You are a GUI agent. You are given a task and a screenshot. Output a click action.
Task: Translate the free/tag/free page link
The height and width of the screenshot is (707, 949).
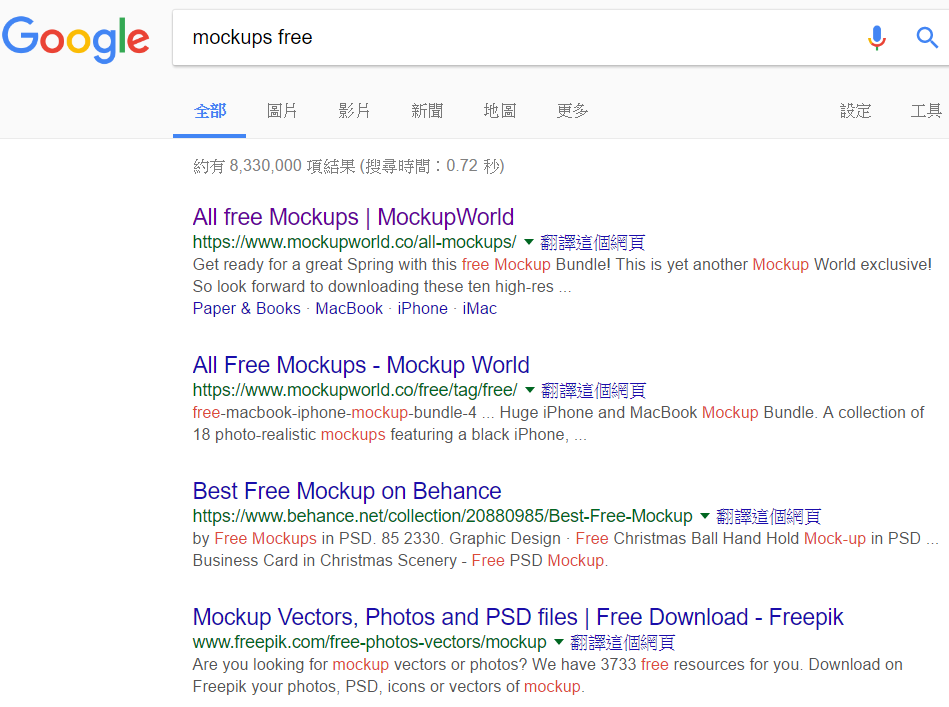click(x=594, y=390)
